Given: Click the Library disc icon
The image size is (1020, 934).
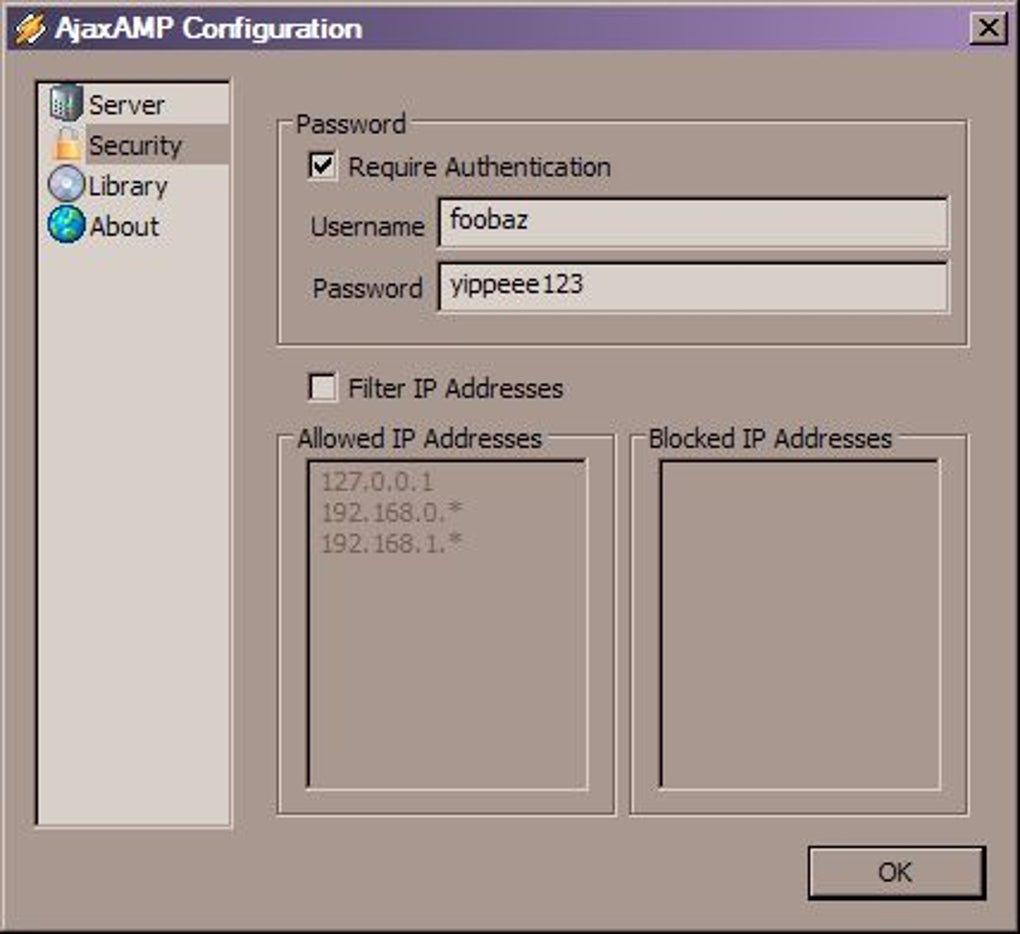Looking at the screenshot, I should [66, 184].
